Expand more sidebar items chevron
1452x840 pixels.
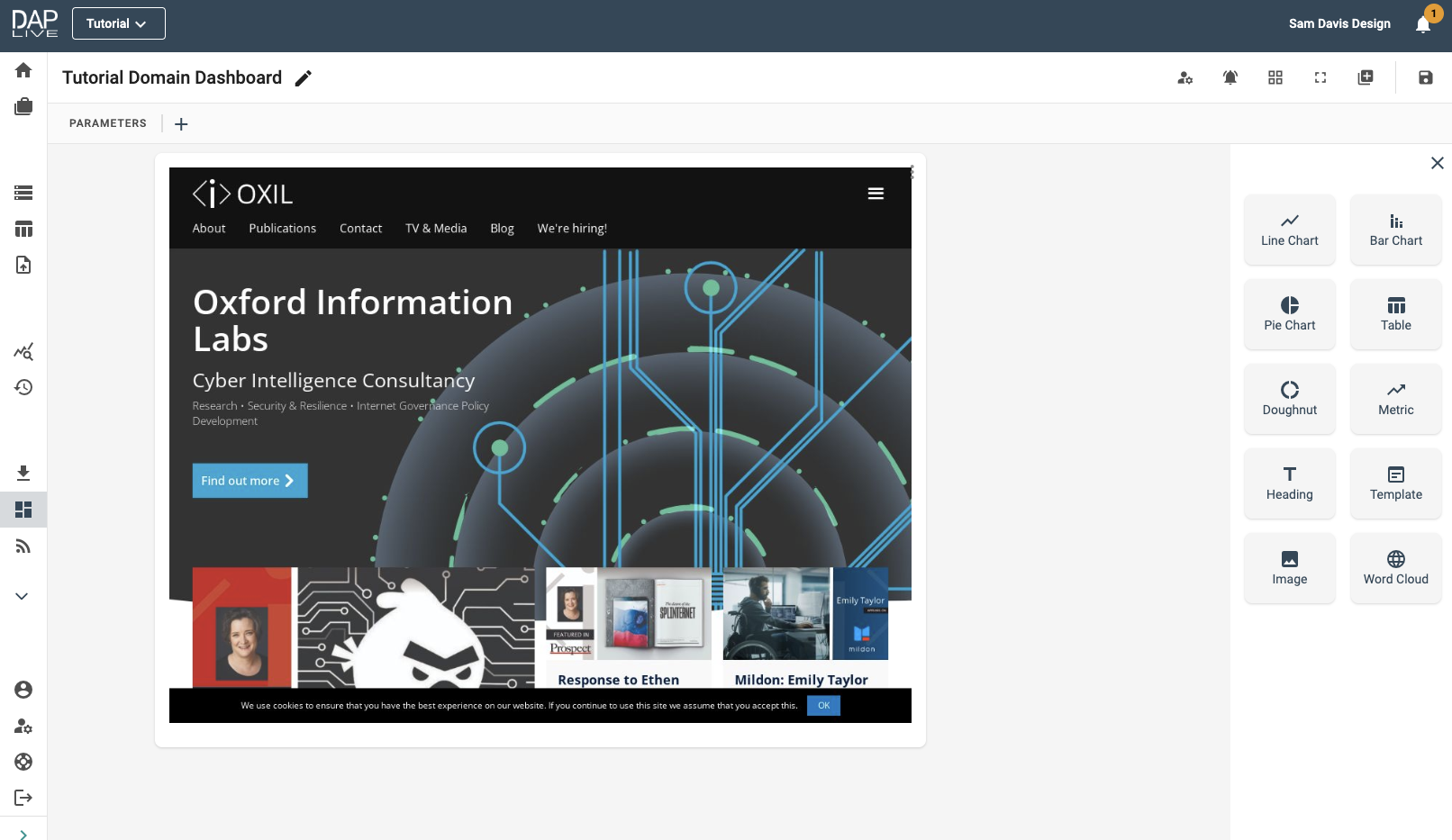coord(23,596)
